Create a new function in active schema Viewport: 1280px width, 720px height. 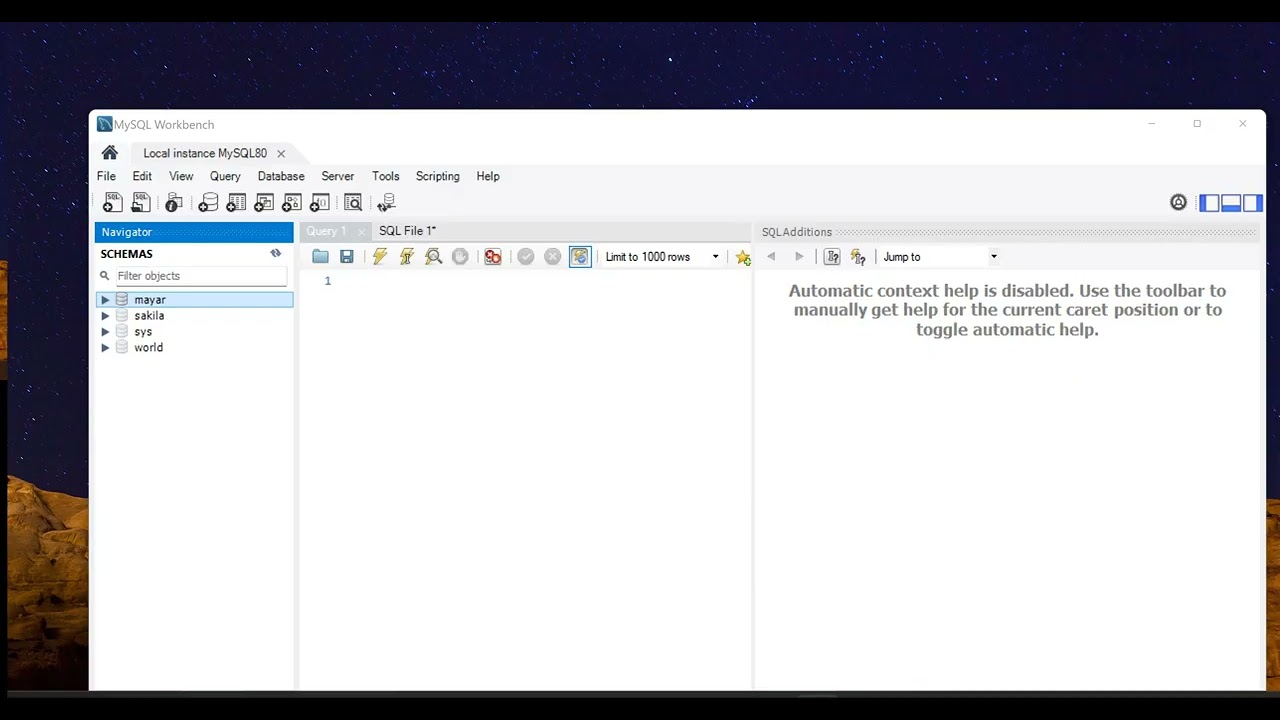click(x=320, y=203)
